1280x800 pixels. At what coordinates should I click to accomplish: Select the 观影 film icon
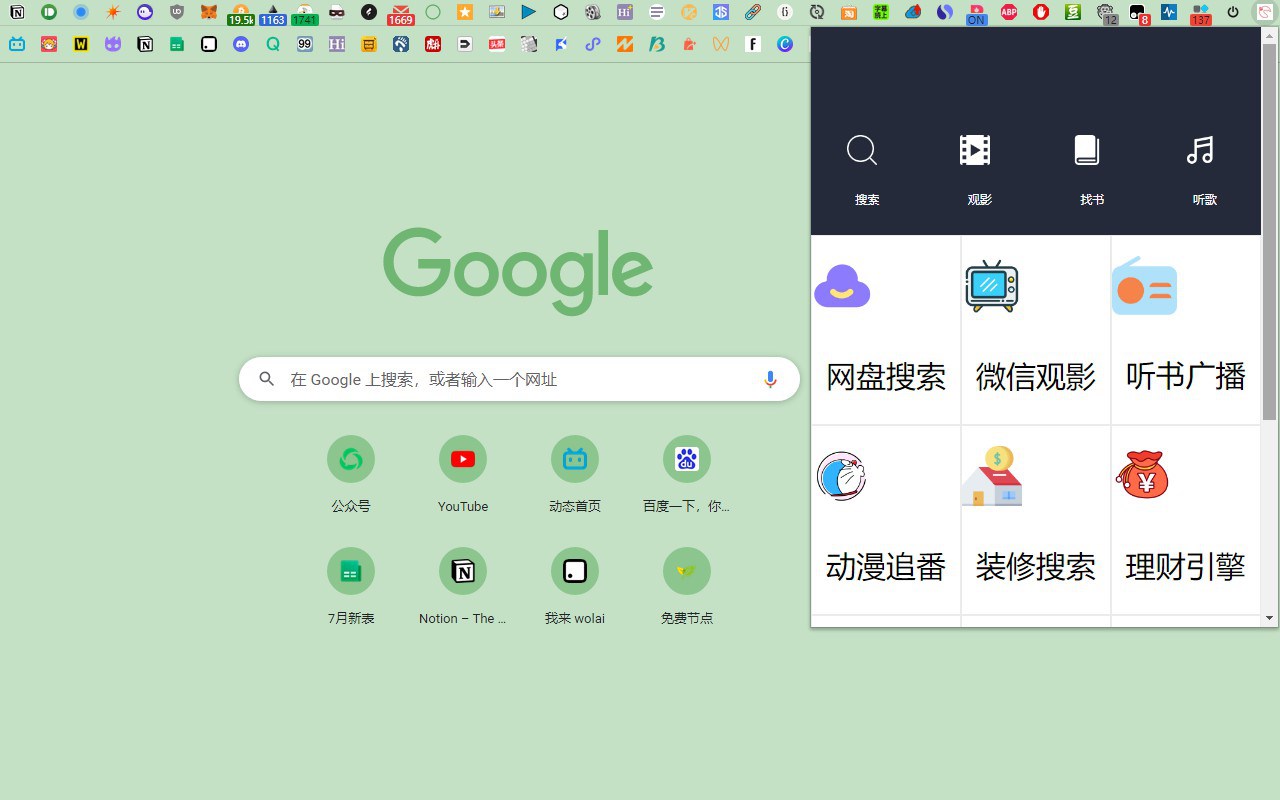(x=975, y=151)
